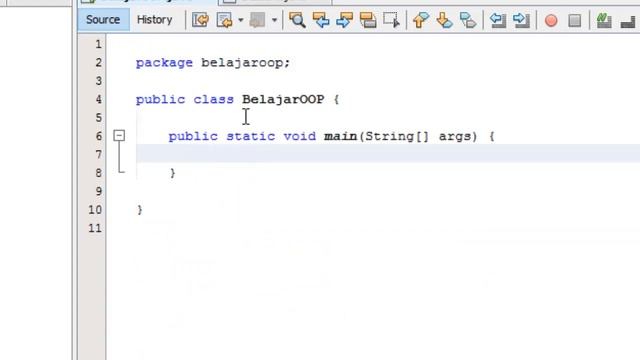Click the 'class' keyword
Screen dimensions: 640x360
213,99
